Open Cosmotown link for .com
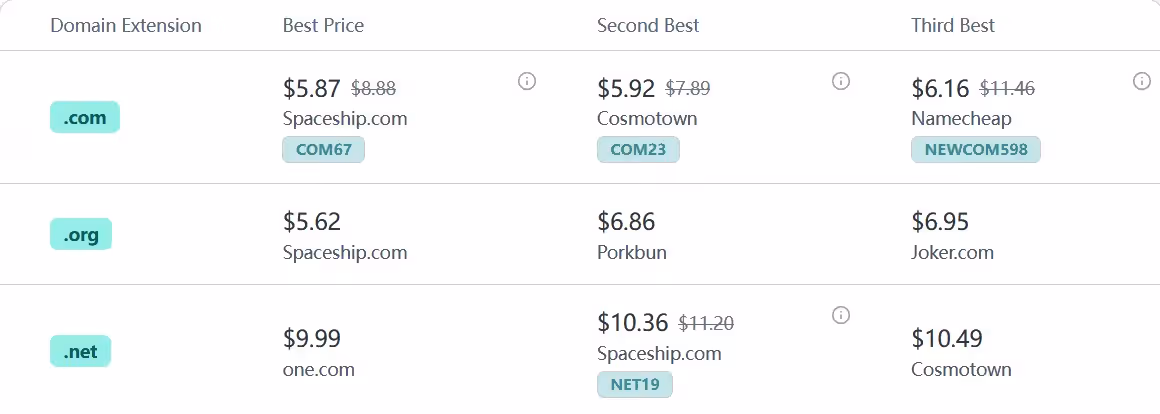The width and height of the screenshot is (1160, 414). tap(647, 119)
